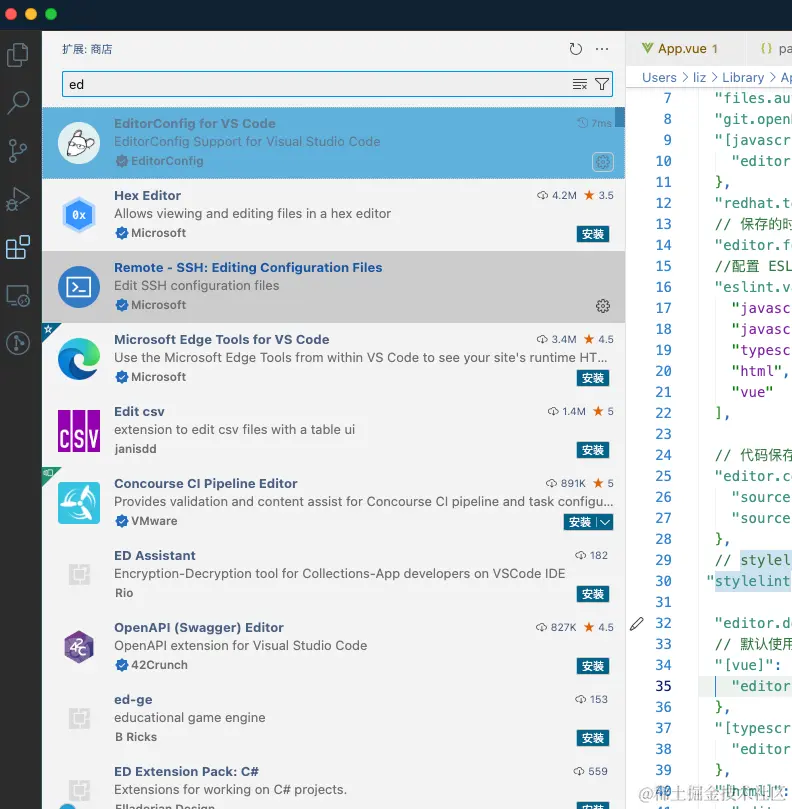Click the EditorConfig mouse logo icon
792x809 pixels.
[x=79, y=143]
